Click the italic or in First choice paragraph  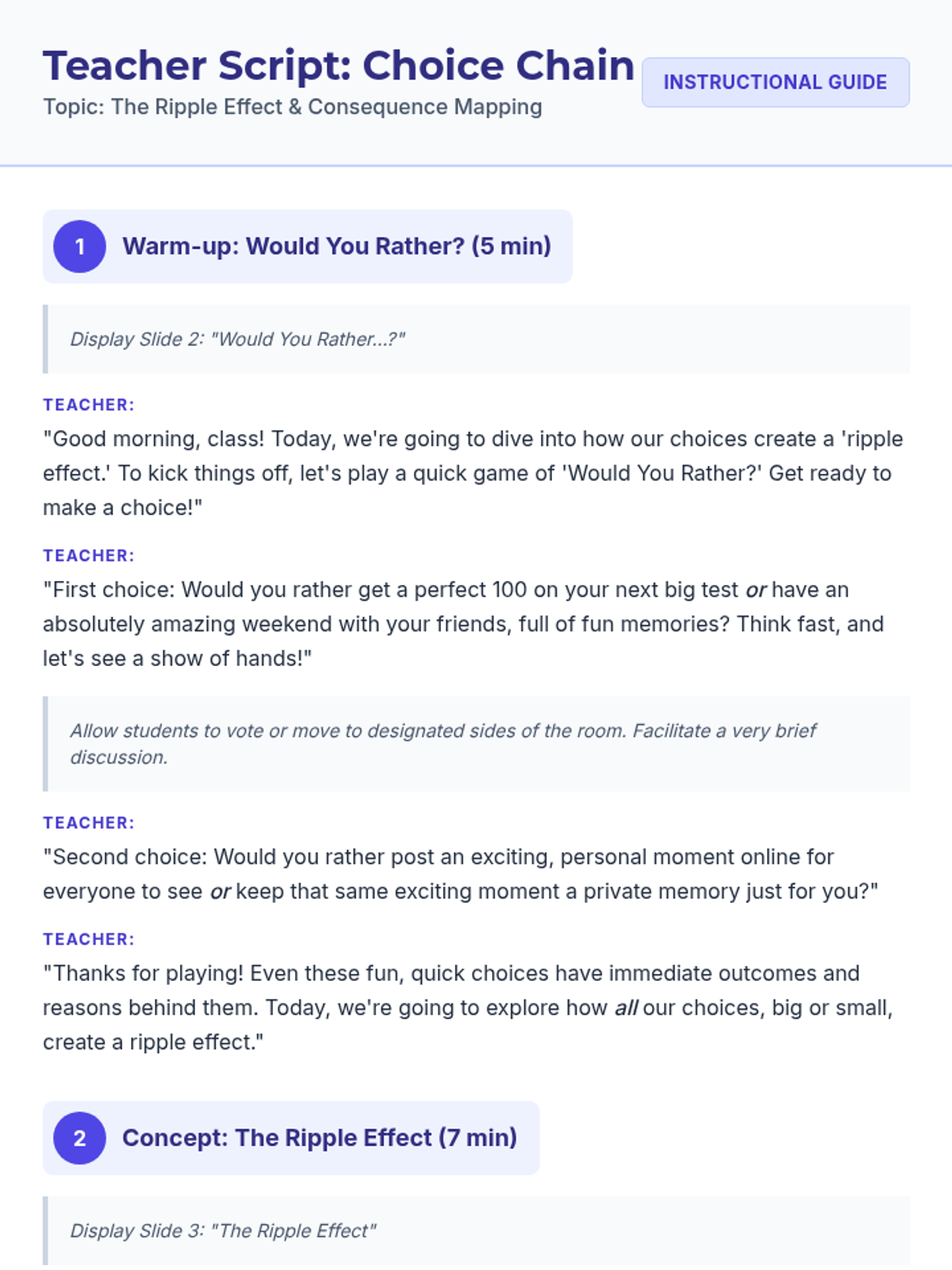tap(756, 591)
